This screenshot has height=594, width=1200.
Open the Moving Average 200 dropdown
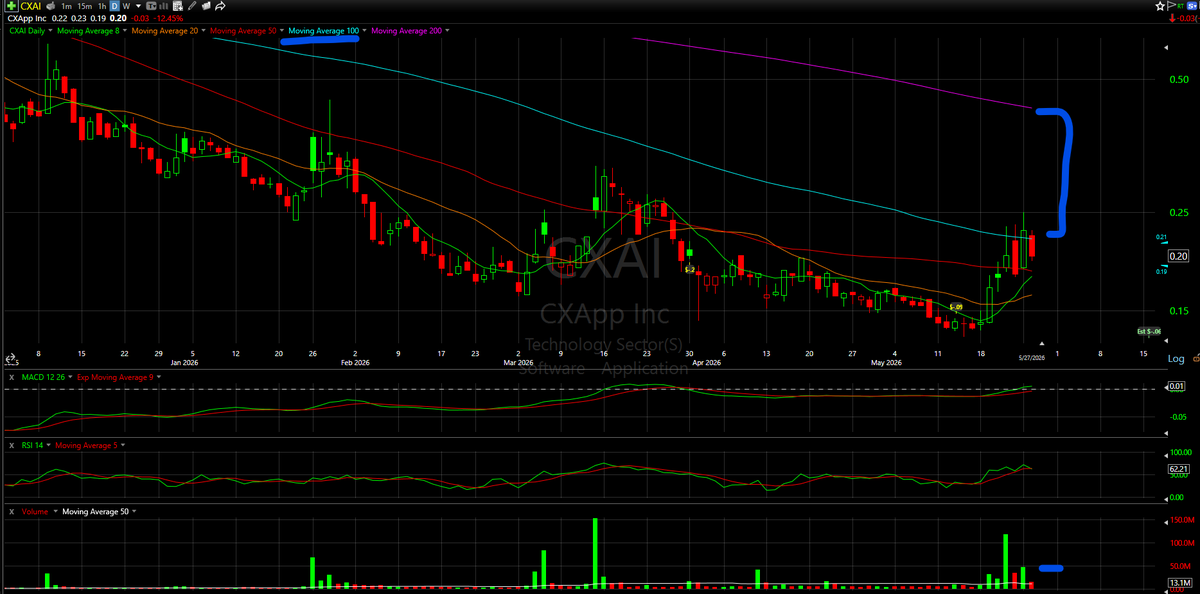point(446,31)
